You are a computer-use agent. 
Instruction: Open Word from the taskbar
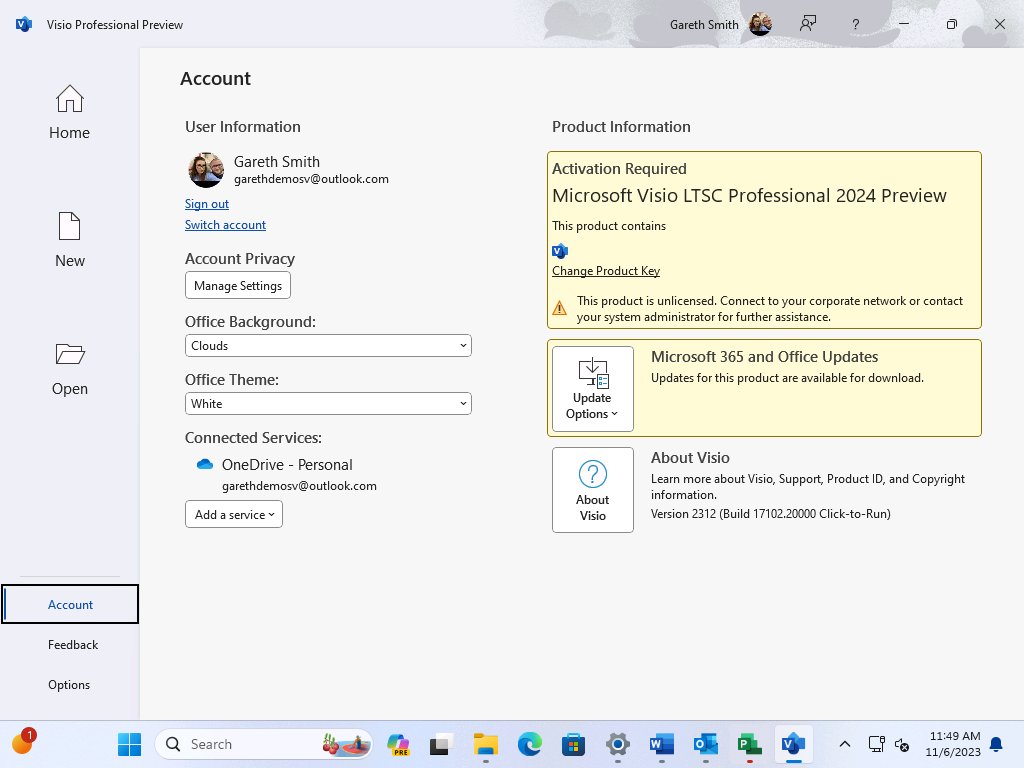[x=661, y=744]
